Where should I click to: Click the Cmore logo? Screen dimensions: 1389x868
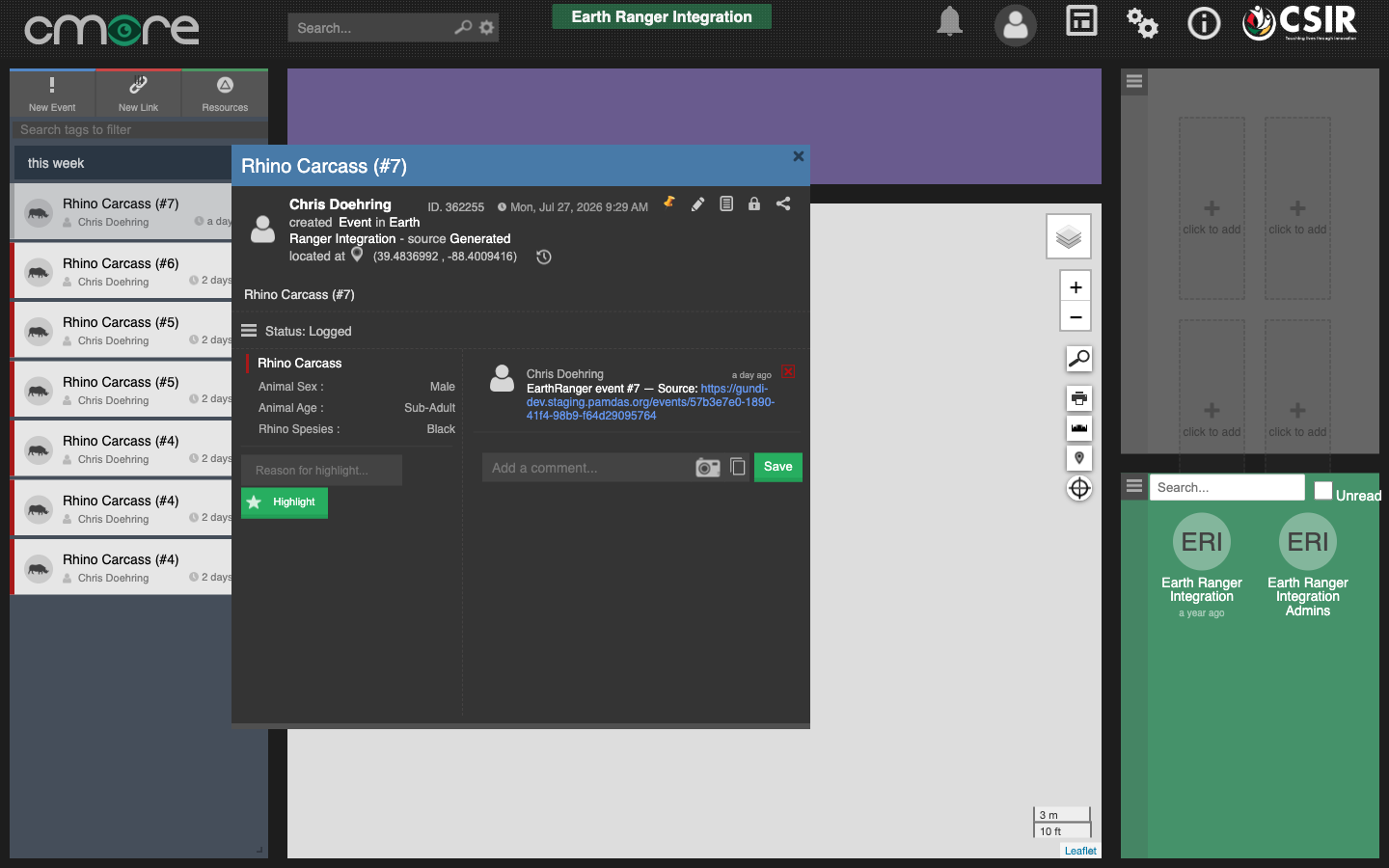tap(112, 30)
